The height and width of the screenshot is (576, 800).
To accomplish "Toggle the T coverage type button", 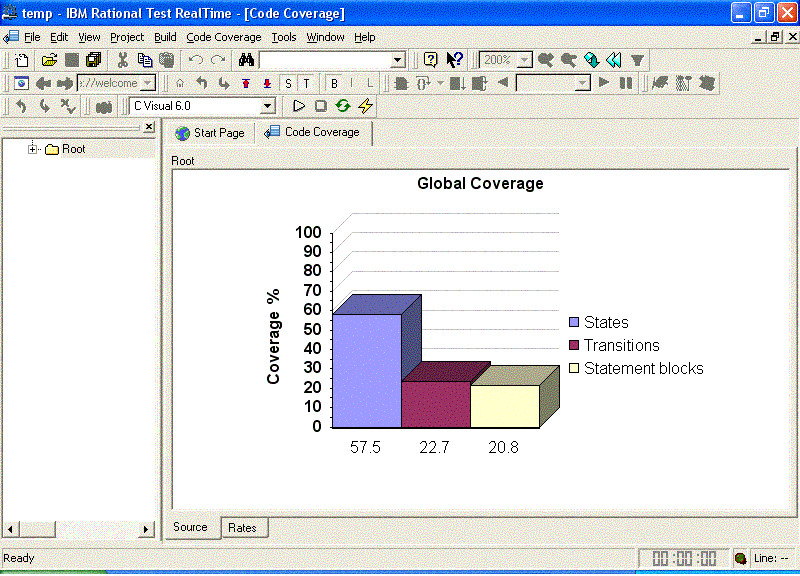I will point(306,84).
